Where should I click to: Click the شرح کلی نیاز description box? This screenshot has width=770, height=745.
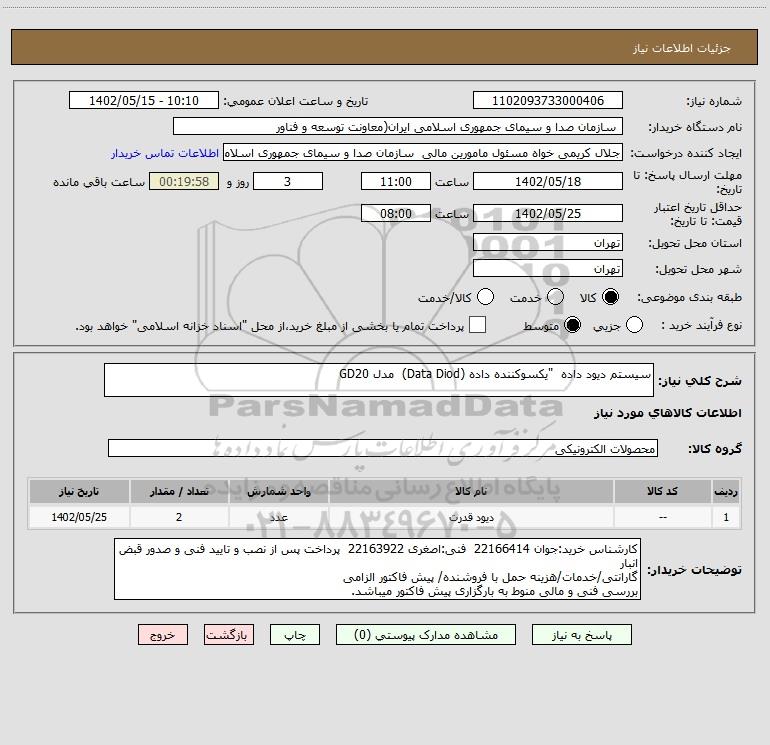379,380
